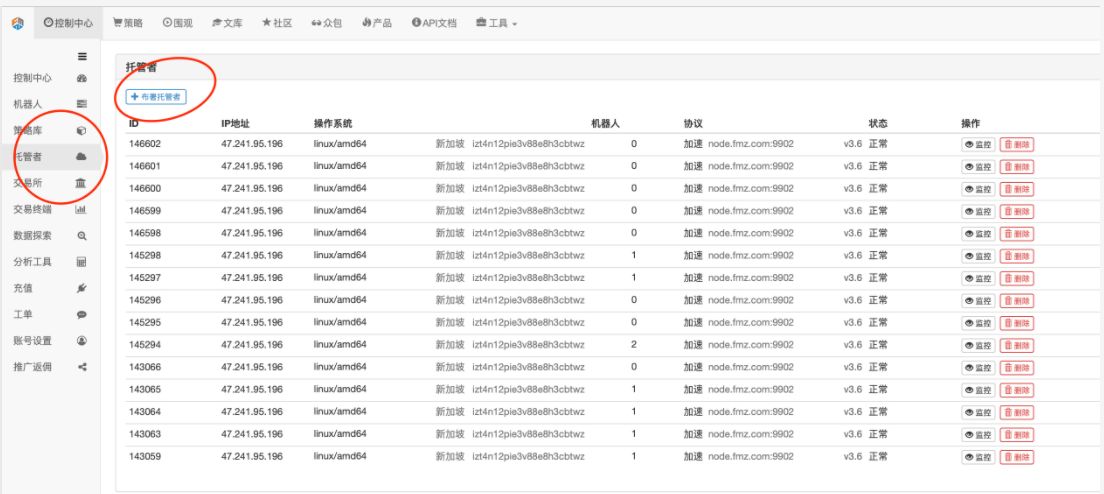Viewport: 1104px width, 494px height.
Task: Go to 工单 in the sidebar
Action: pos(23,315)
